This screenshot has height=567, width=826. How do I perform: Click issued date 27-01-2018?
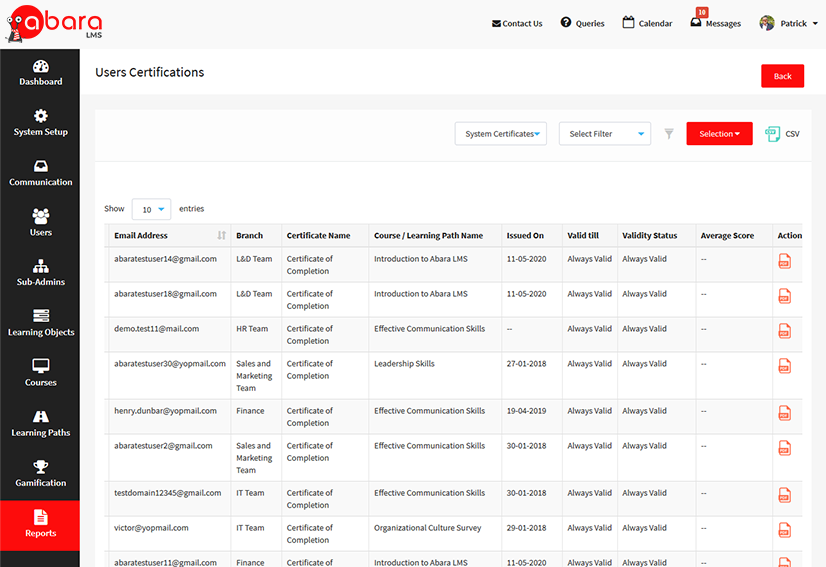[x=526, y=364]
